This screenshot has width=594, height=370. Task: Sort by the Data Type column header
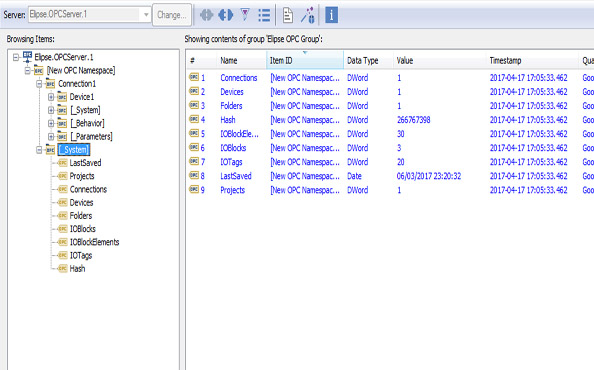(368, 61)
